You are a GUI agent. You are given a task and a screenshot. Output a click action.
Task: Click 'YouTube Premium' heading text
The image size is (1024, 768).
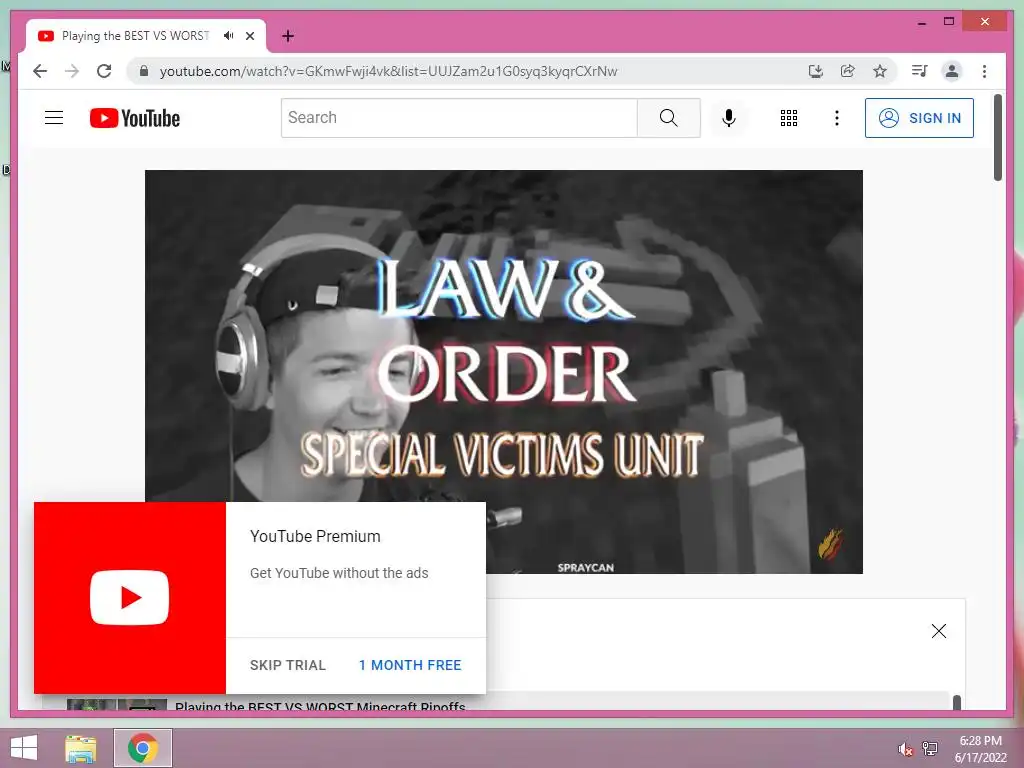pyautogui.click(x=315, y=536)
